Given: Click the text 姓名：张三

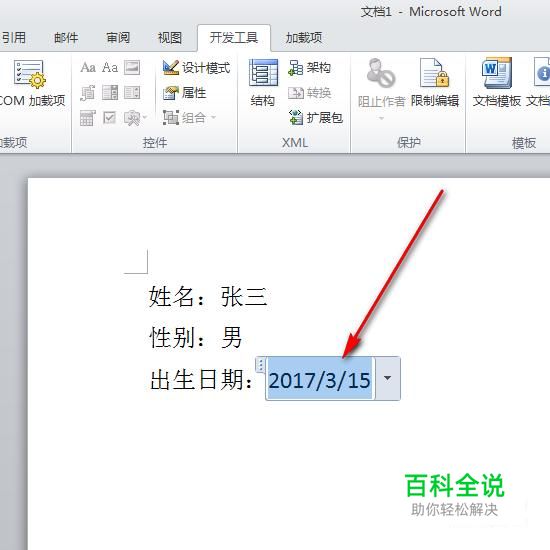Looking at the screenshot, I should tap(208, 297).
